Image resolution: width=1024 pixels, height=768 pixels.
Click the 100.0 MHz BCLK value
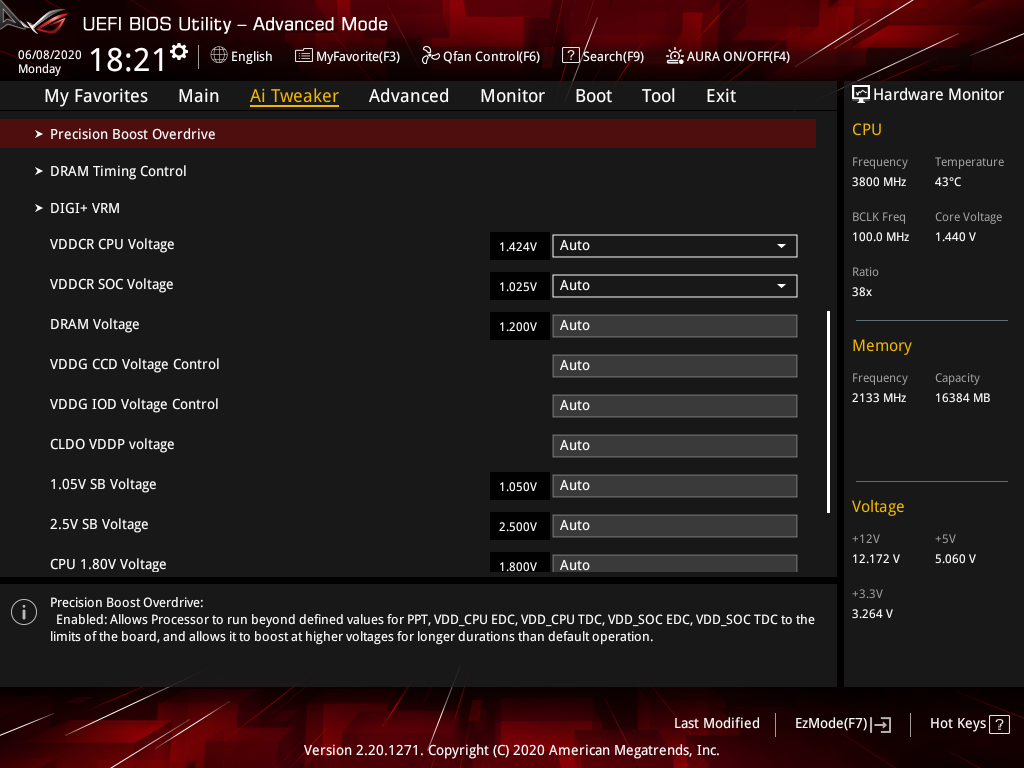(880, 237)
